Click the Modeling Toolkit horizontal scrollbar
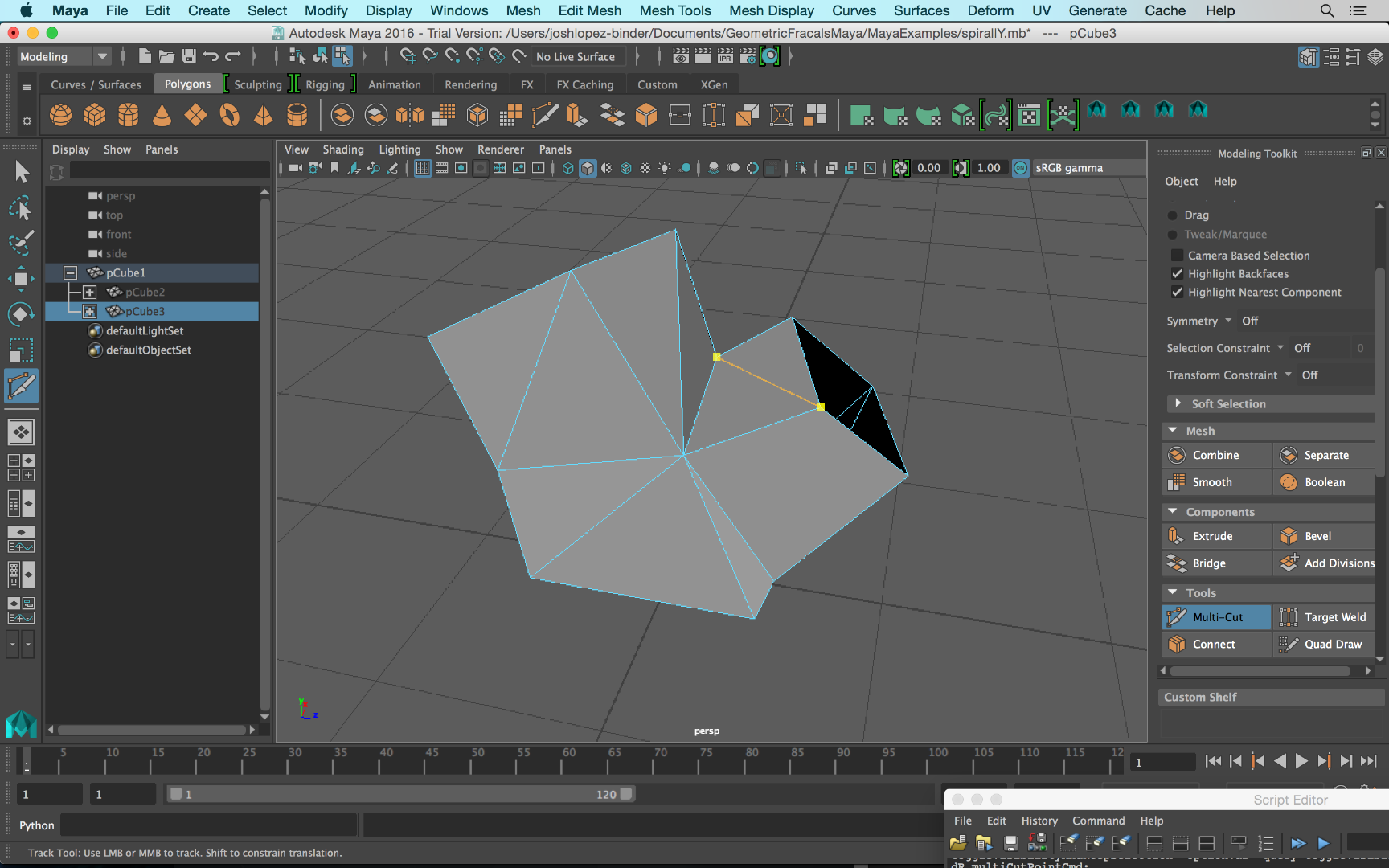 click(x=1260, y=671)
